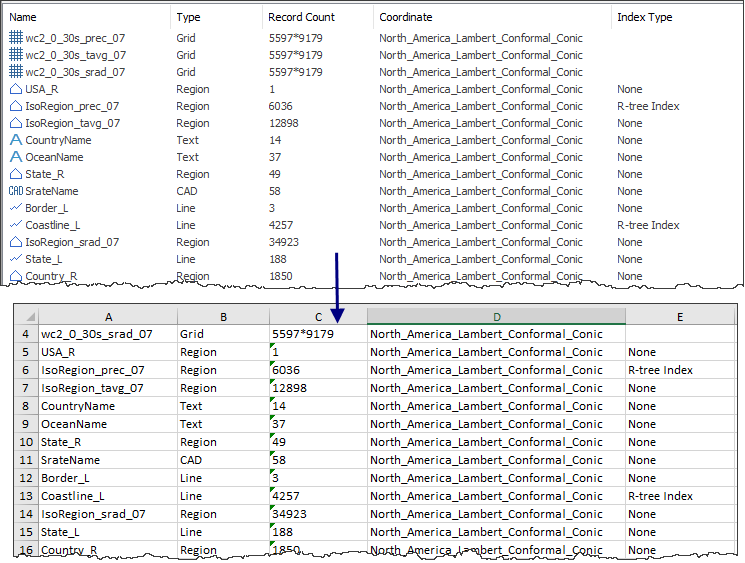The image size is (745, 563).
Task: Click the line icon next to Border_L
Action: [15, 208]
